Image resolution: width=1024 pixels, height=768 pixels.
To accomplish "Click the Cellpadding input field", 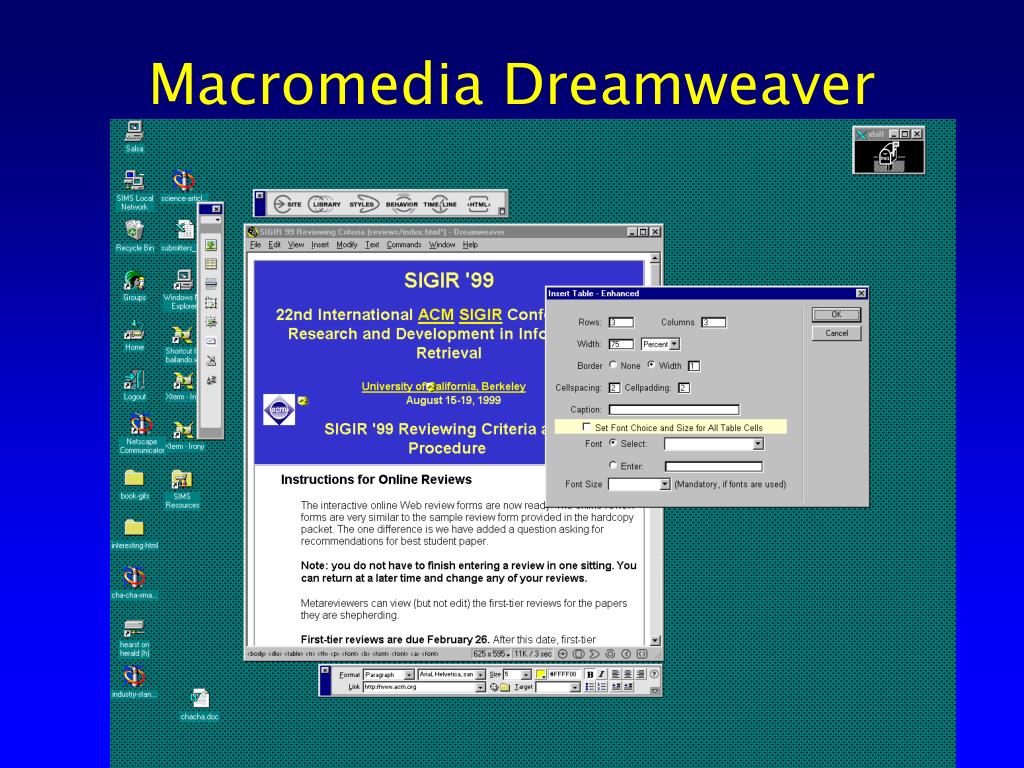I will pos(684,388).
